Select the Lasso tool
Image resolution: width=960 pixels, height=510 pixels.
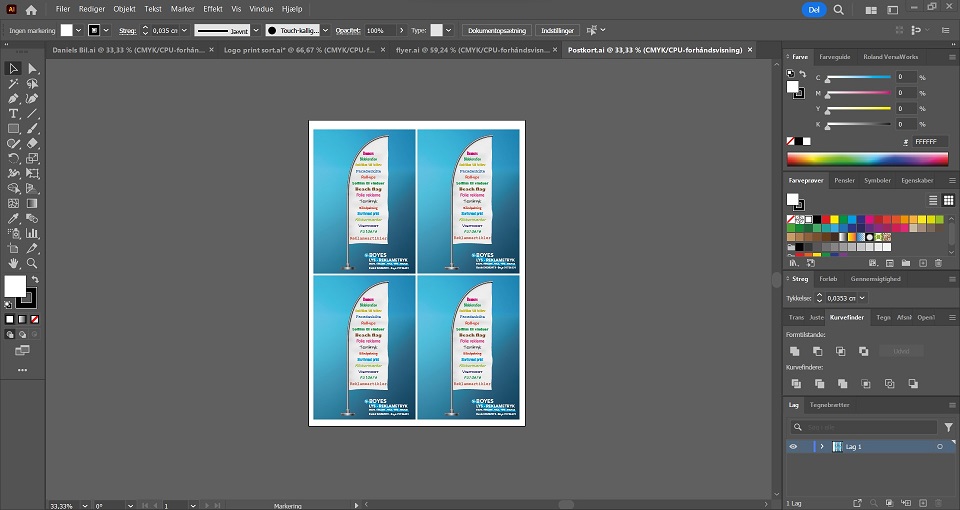click(32, 84)
